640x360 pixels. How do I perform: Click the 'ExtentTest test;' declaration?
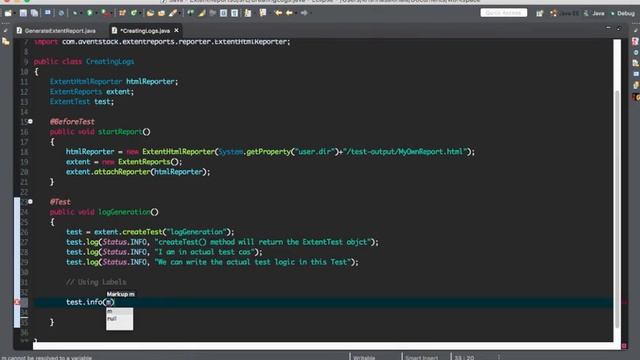(x=82, y=102)
